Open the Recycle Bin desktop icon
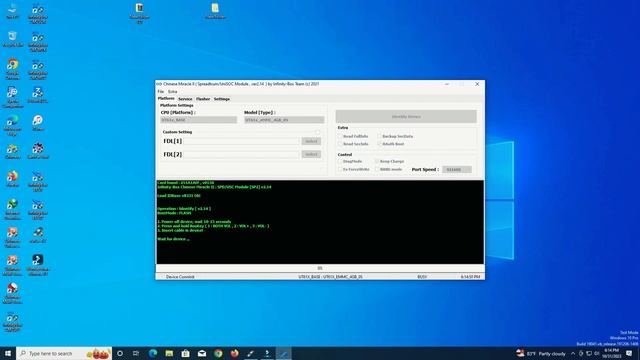 coord(12,39)
